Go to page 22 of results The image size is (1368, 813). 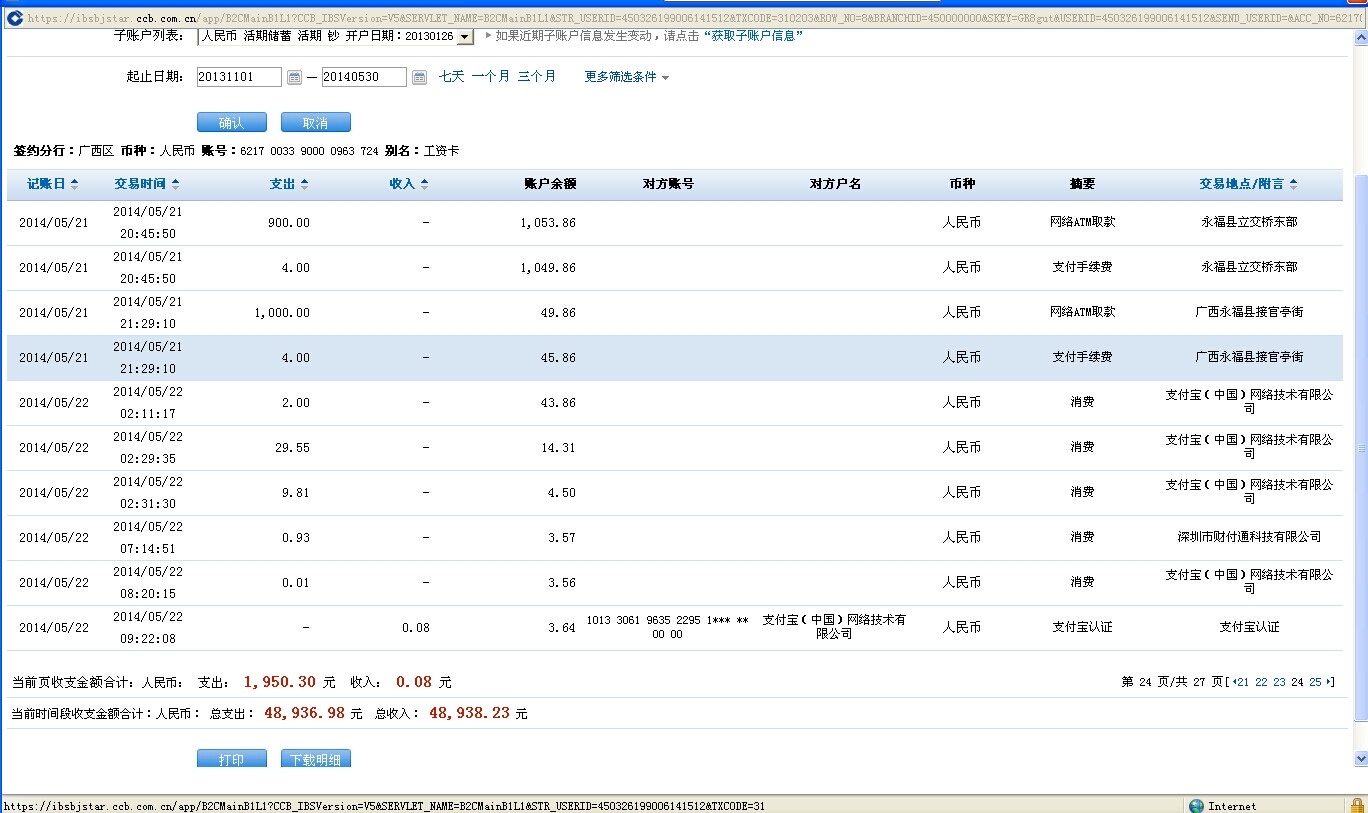pyautogui.click(x=1261, y=682)
